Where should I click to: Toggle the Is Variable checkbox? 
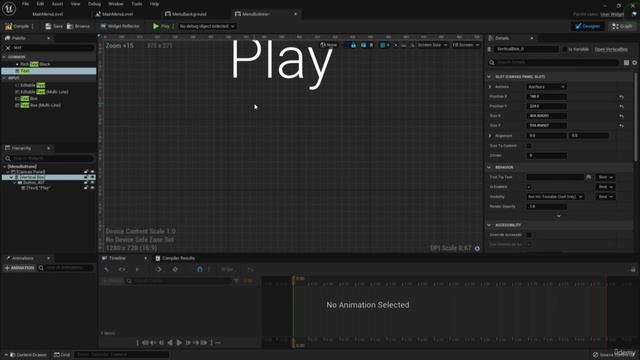click(x=564, y=49)
